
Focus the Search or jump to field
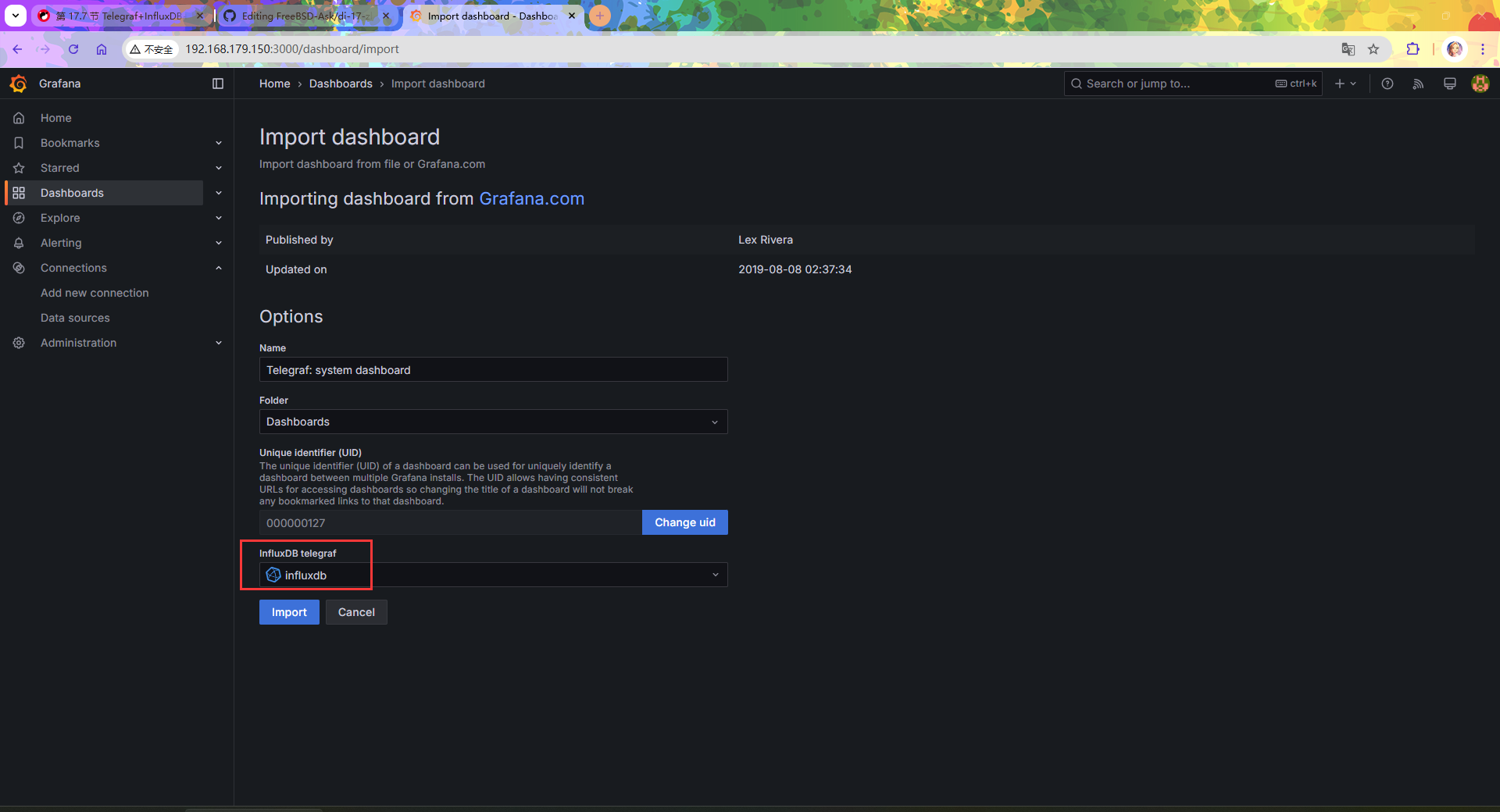(x=1193, y=84)
